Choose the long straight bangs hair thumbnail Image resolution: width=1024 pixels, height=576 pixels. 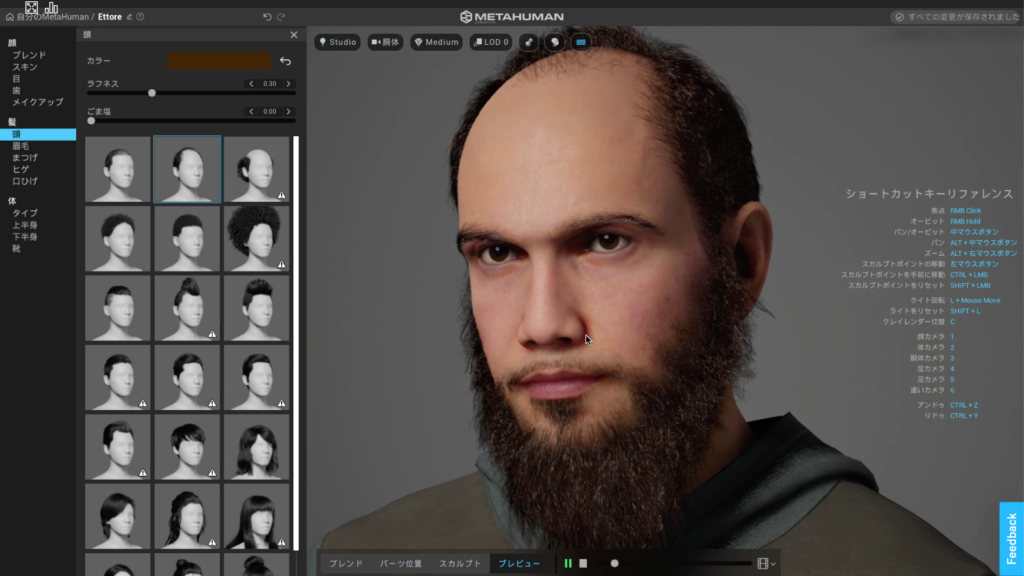[x=256, y=516]
